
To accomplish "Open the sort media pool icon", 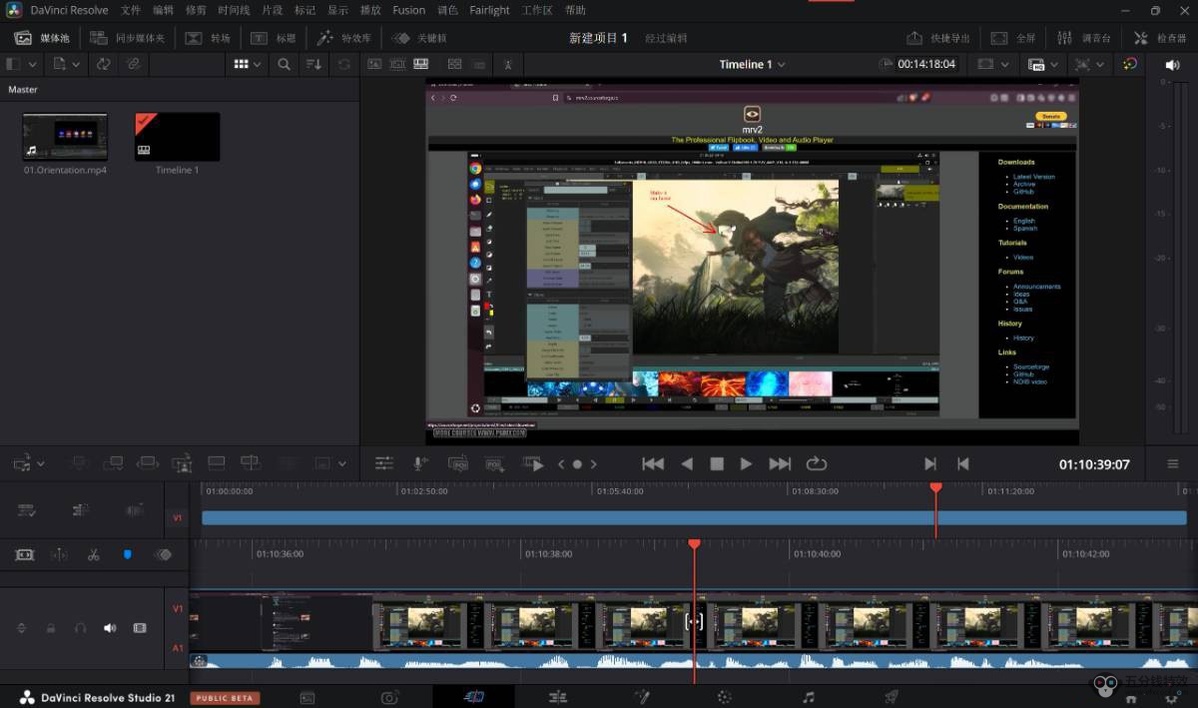I will 314,65.
